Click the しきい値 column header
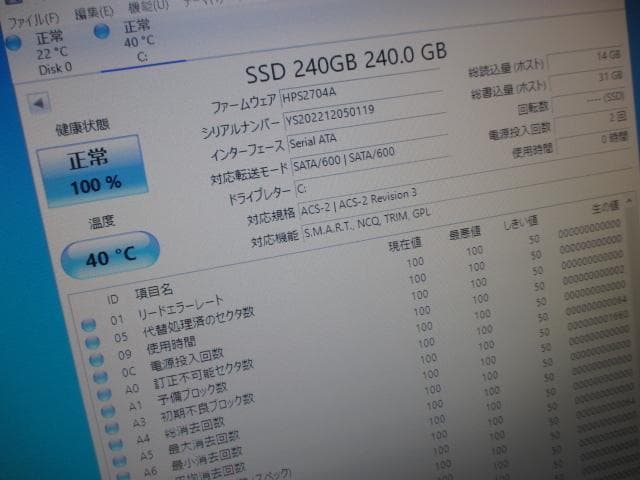Viewport: 640px width, 480px height. pyautogui.click(x=520, y=223)
